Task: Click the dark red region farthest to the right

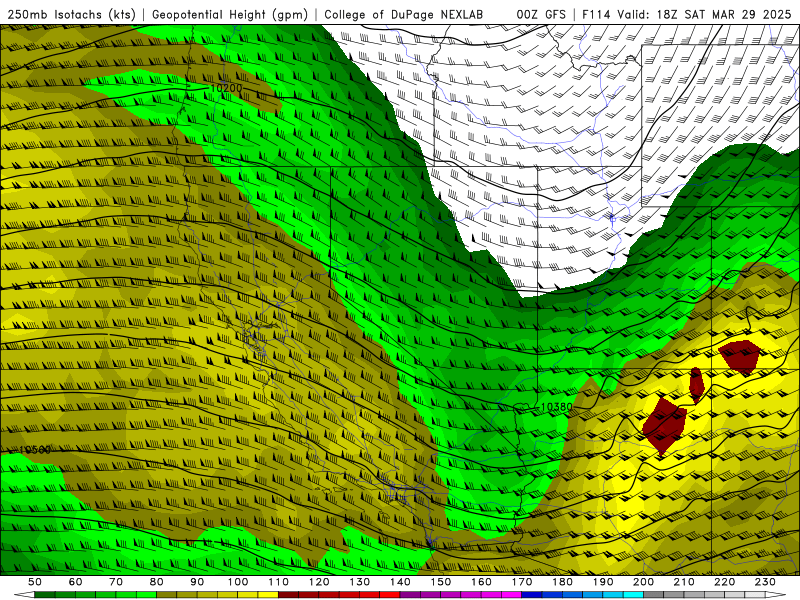Action: point(740,356)
